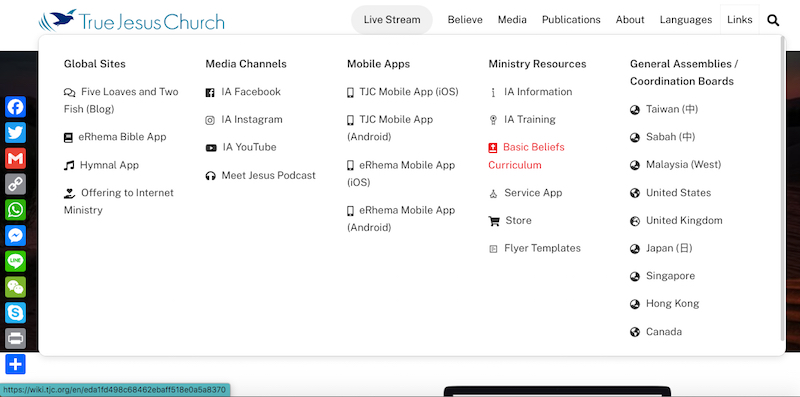Open Japan (日) link
The image size is (800, 397).
[x=661, y=249]
